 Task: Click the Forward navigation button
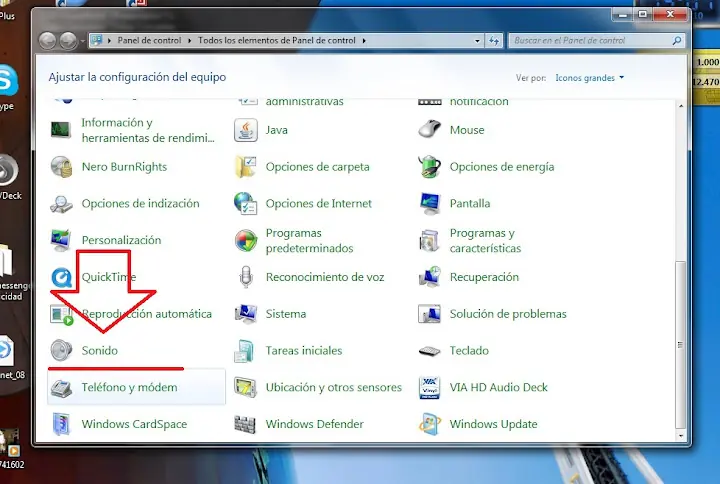(68, 41)
